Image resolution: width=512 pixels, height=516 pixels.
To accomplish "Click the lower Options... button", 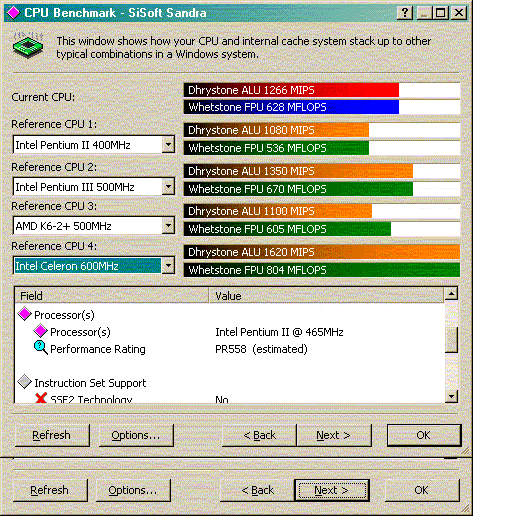I will point(133,490).
